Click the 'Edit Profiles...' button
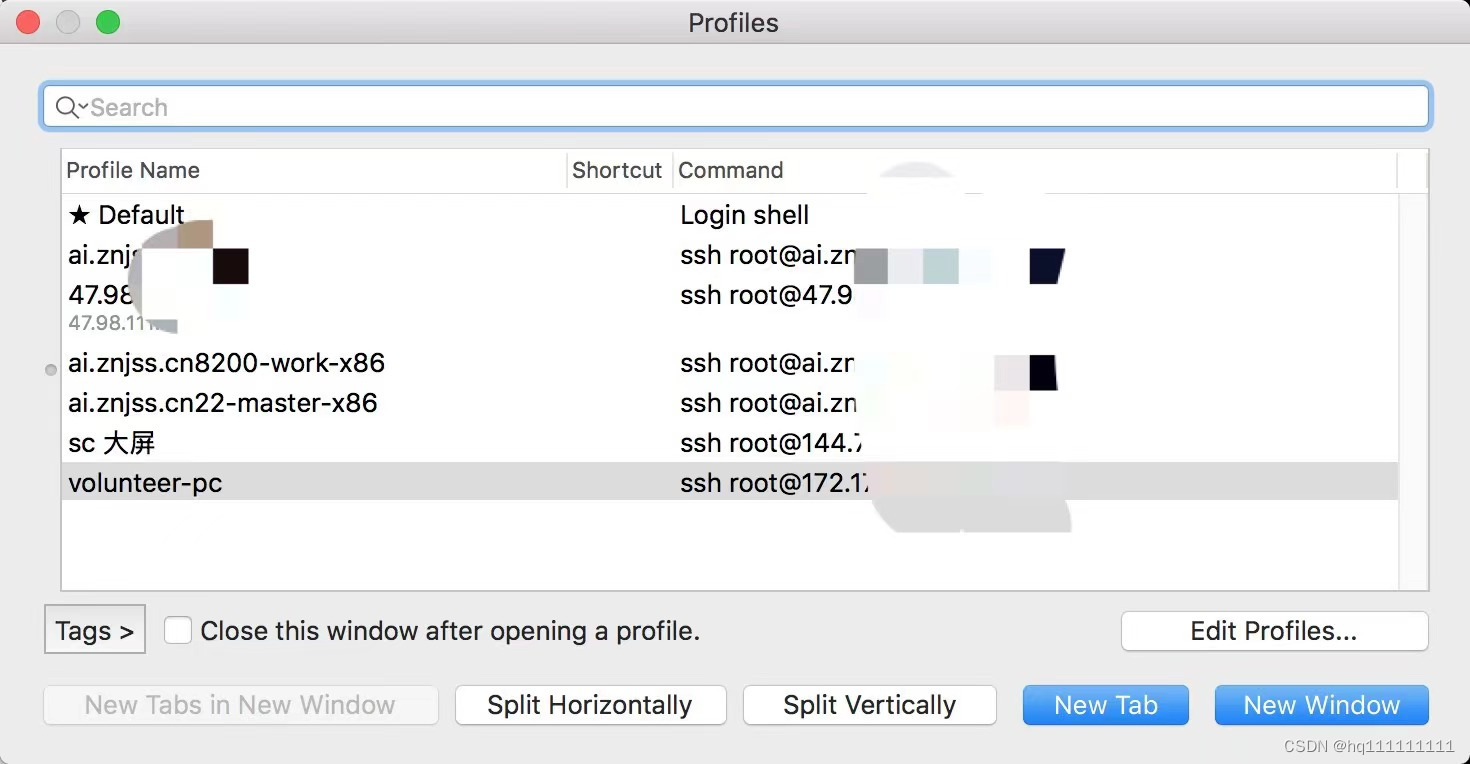1470x764 pixels. (x=1274, y=631)
